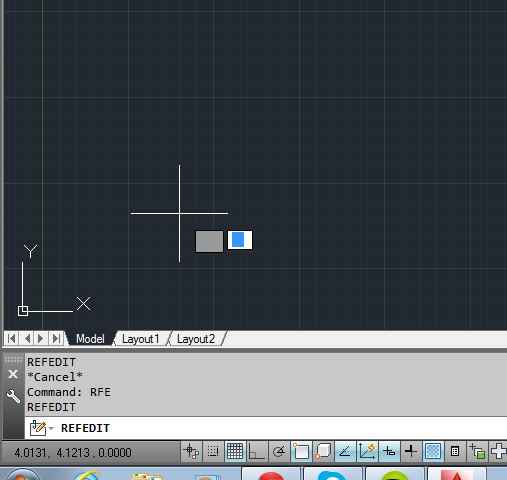The height and width of the screenshot is (480, 507).
Task: Toggle 3D Object Snap icon
Action: coord(323,452)
